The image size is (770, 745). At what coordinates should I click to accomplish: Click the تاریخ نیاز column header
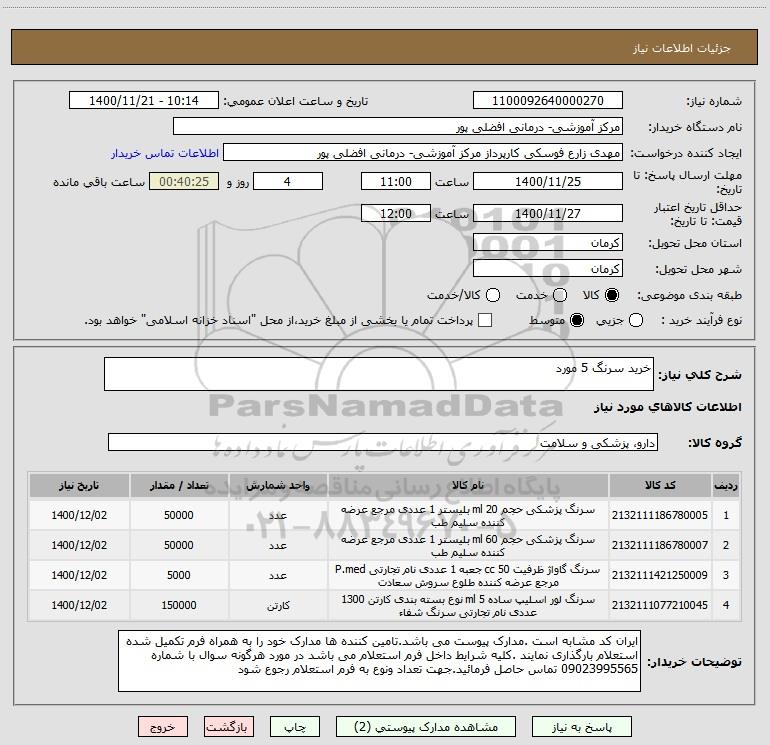pos(79,485)
